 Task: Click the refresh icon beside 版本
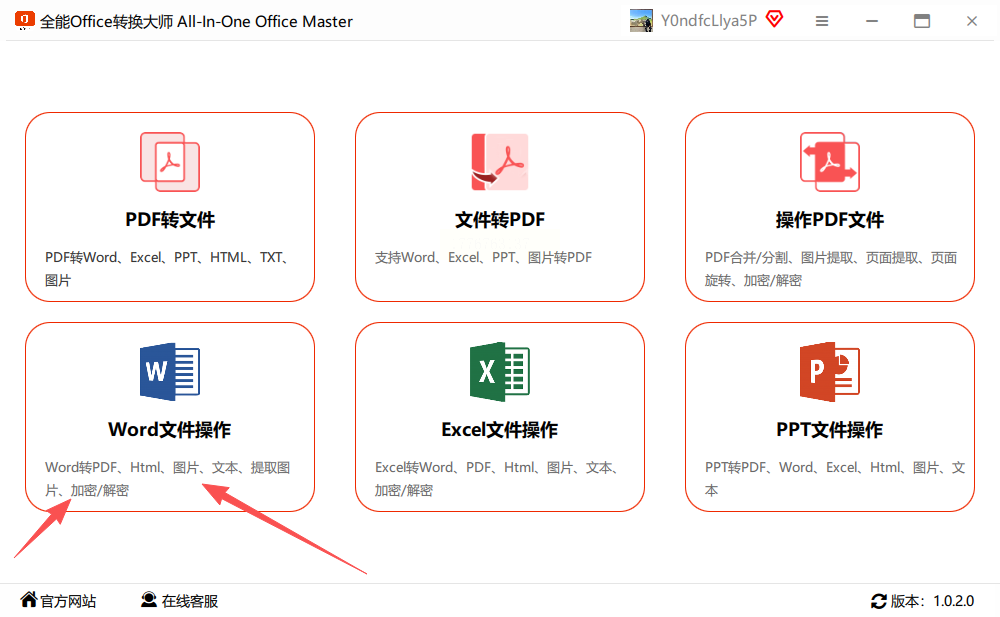click(x=879, y=600)
